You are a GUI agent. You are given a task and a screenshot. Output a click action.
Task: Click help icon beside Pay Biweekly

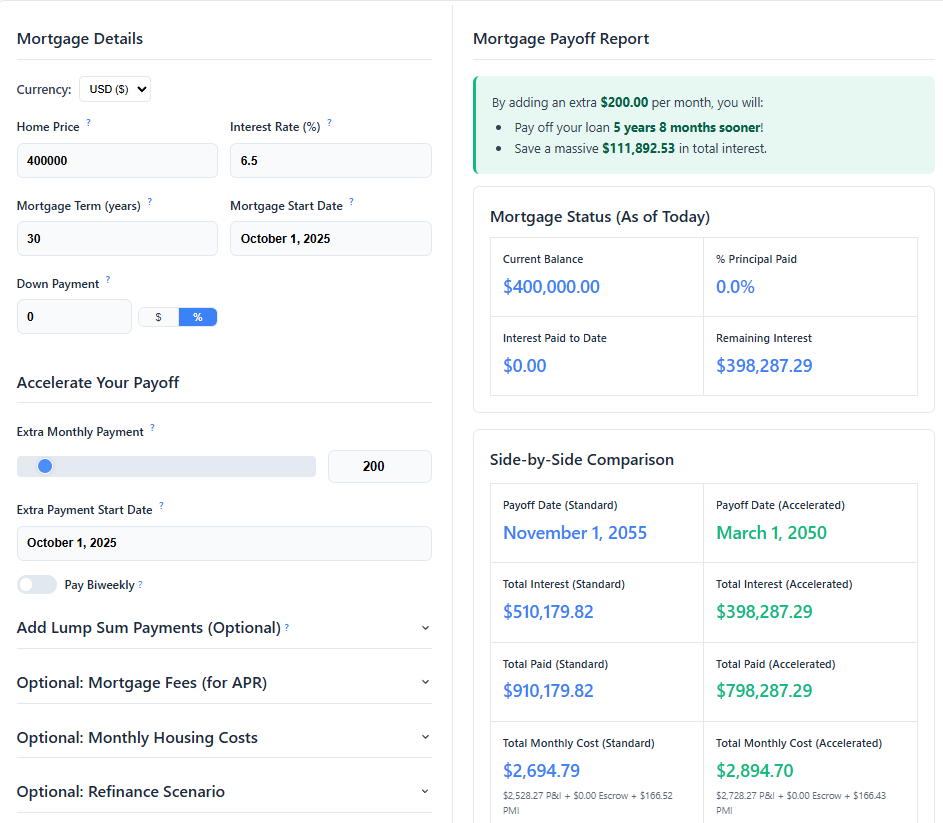pos(140,585)
